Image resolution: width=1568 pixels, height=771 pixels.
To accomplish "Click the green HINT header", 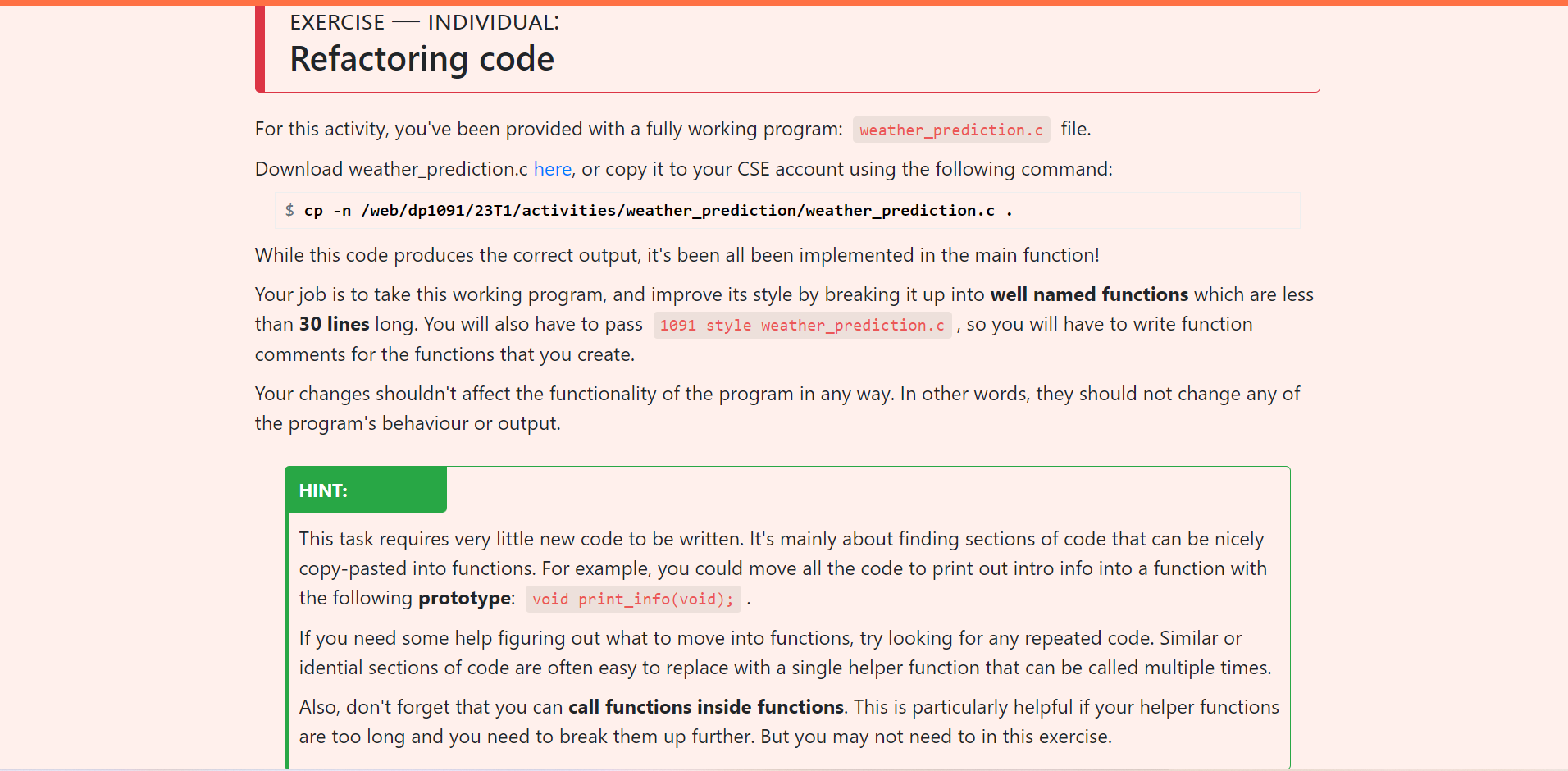I will 324,490.
